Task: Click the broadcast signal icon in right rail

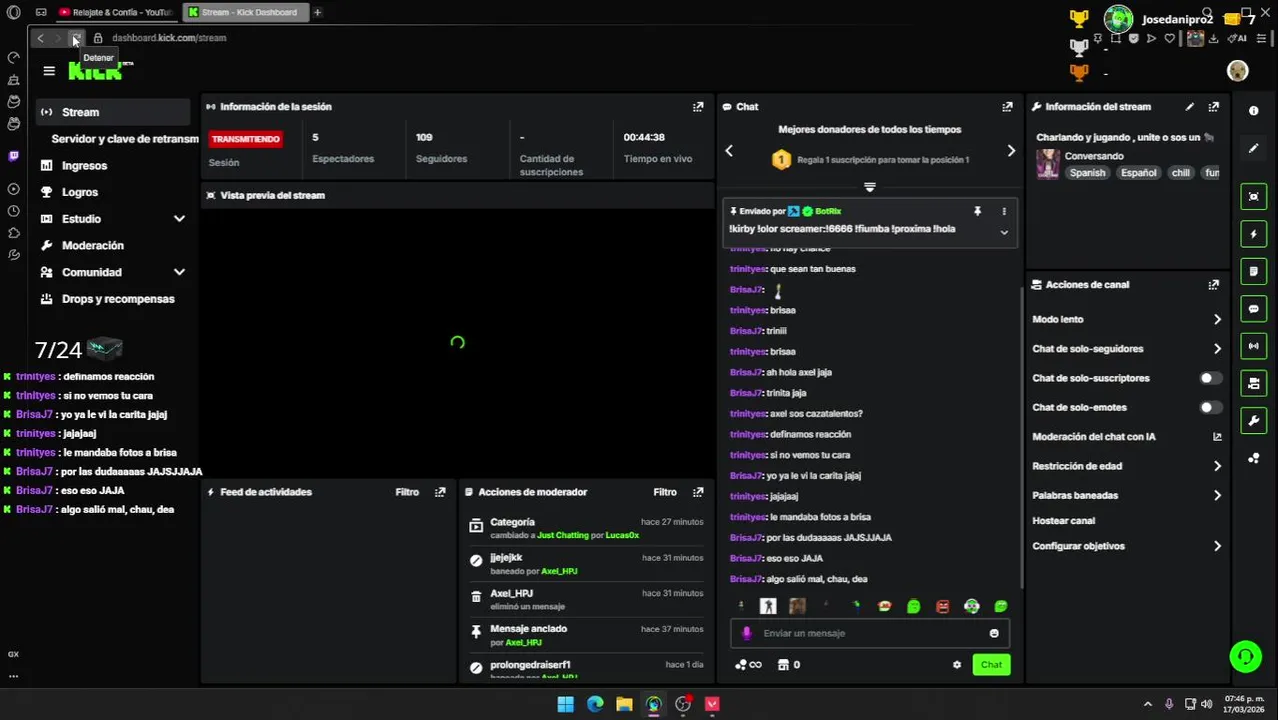Action: pos(1253,346)
